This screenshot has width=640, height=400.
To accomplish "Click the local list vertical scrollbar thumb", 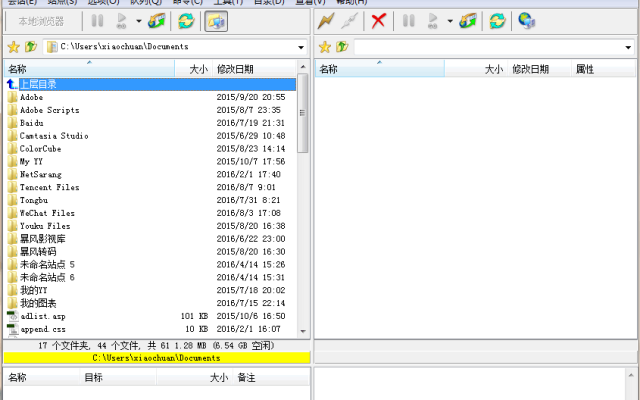I will [302, 113].
